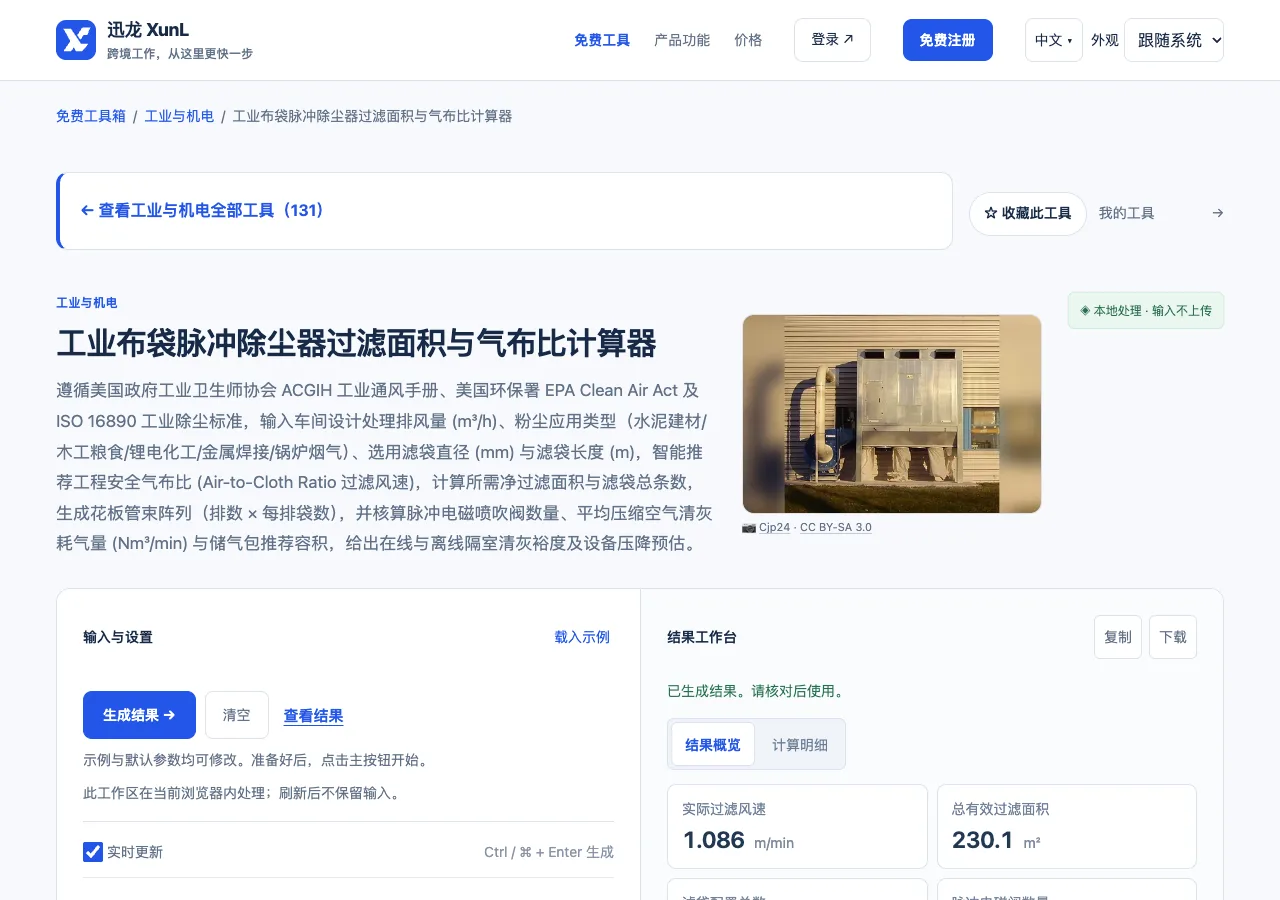Toggle the 实时更新 checkbox
The image size is (1280, 900).
(x=93, y=852)
